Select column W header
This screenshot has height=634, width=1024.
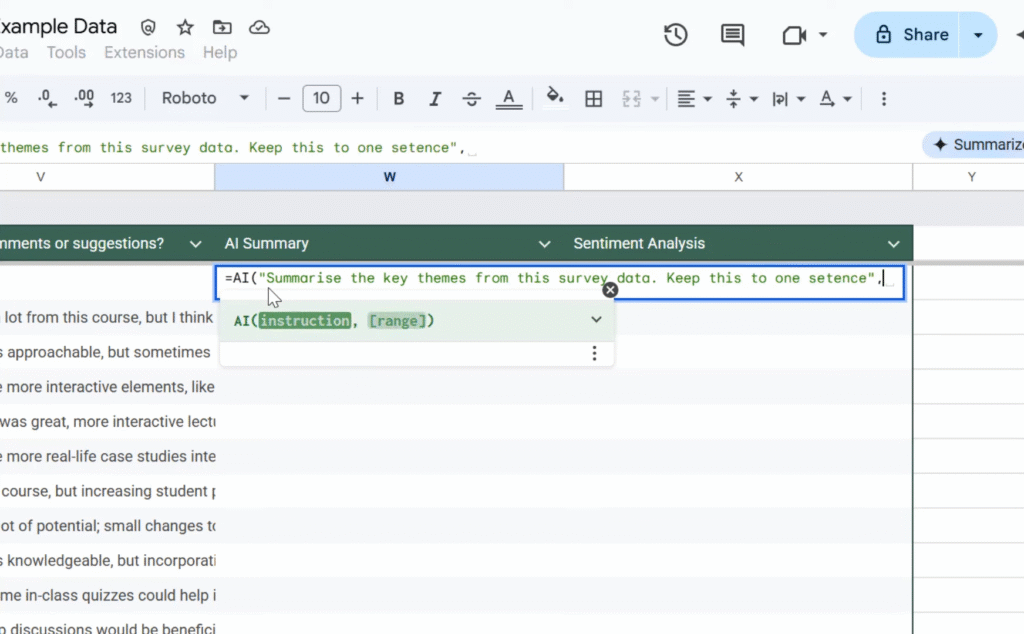click(x=389, y=177)
